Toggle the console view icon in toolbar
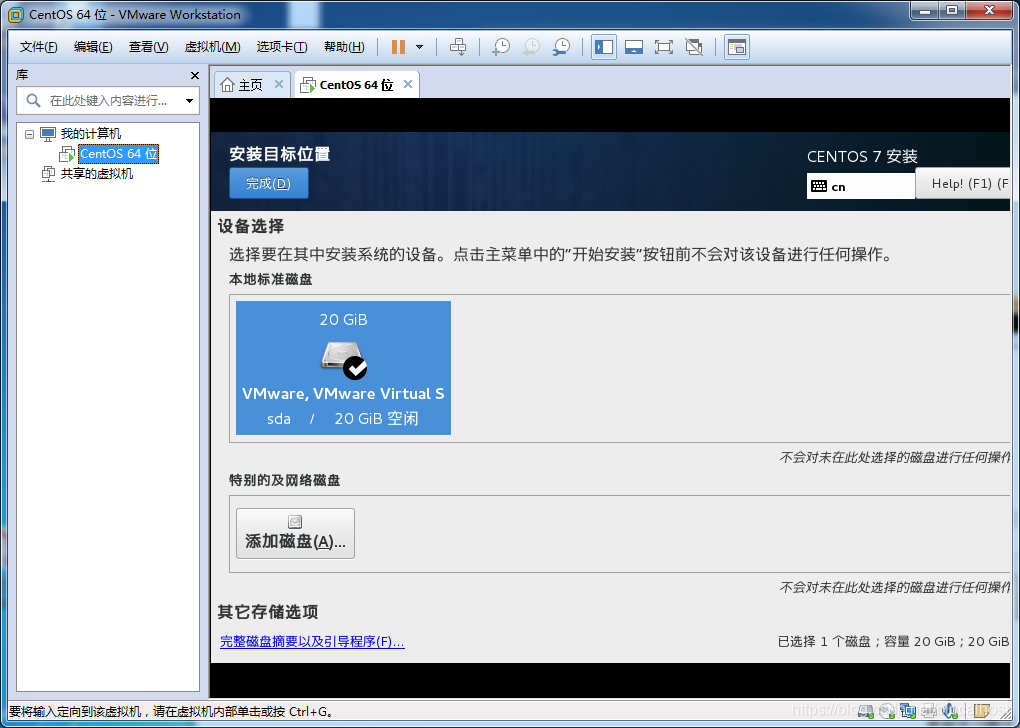 click(x=736, y=47)
